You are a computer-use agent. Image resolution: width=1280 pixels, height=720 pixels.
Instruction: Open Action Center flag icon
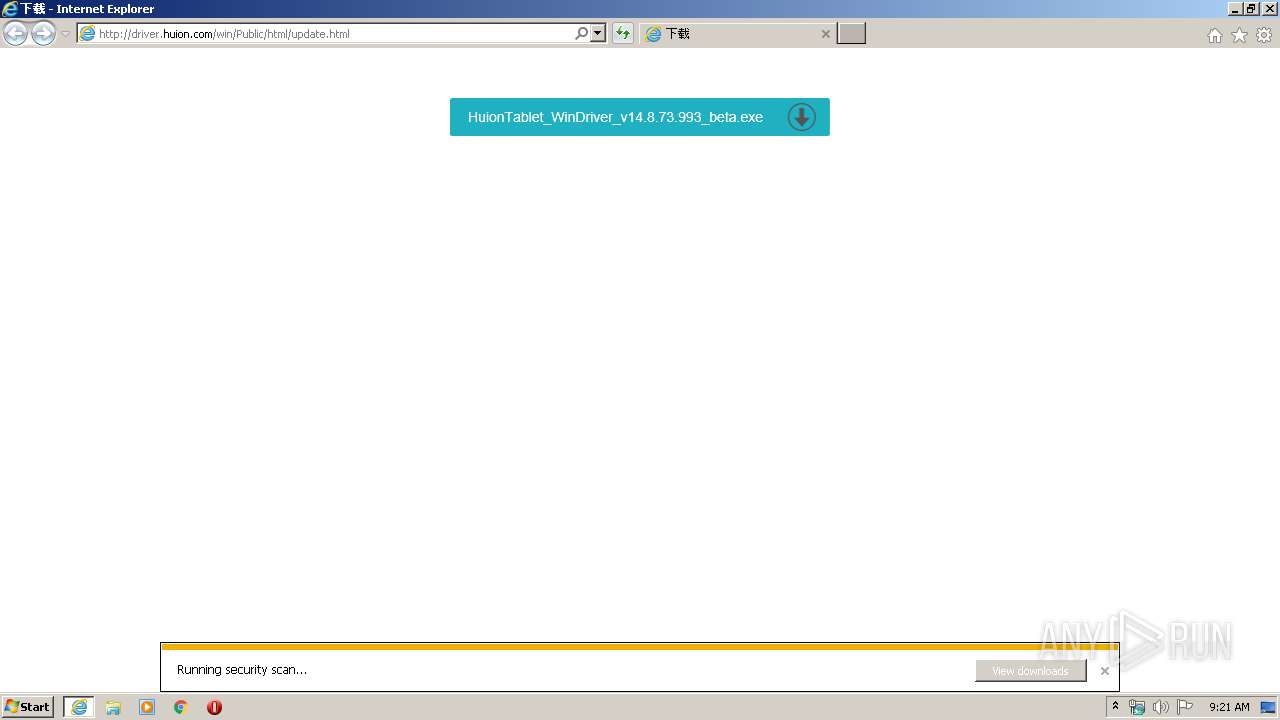pos(1185,707)
